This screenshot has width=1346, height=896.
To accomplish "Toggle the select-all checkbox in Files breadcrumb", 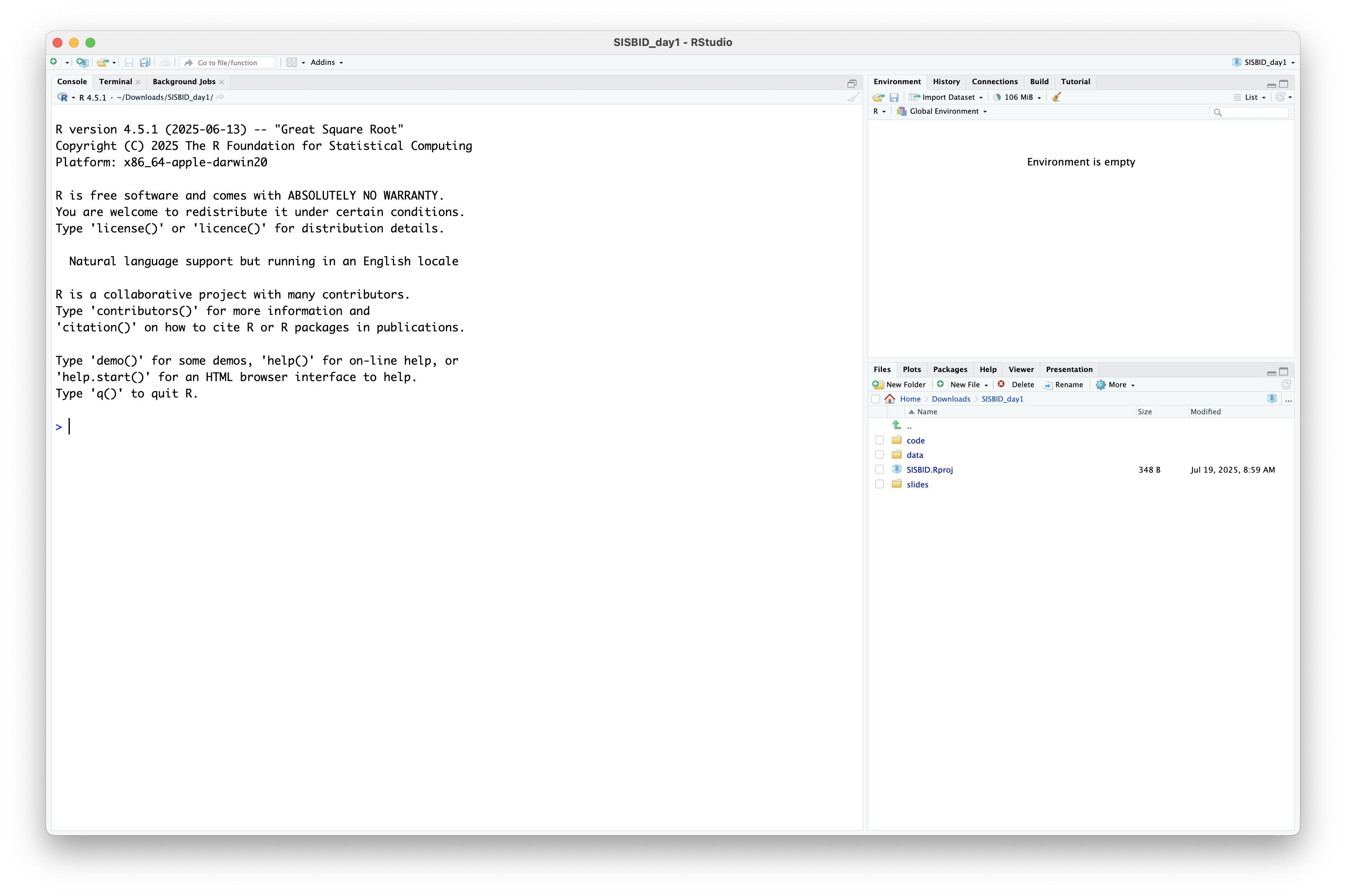I will 876,399.
